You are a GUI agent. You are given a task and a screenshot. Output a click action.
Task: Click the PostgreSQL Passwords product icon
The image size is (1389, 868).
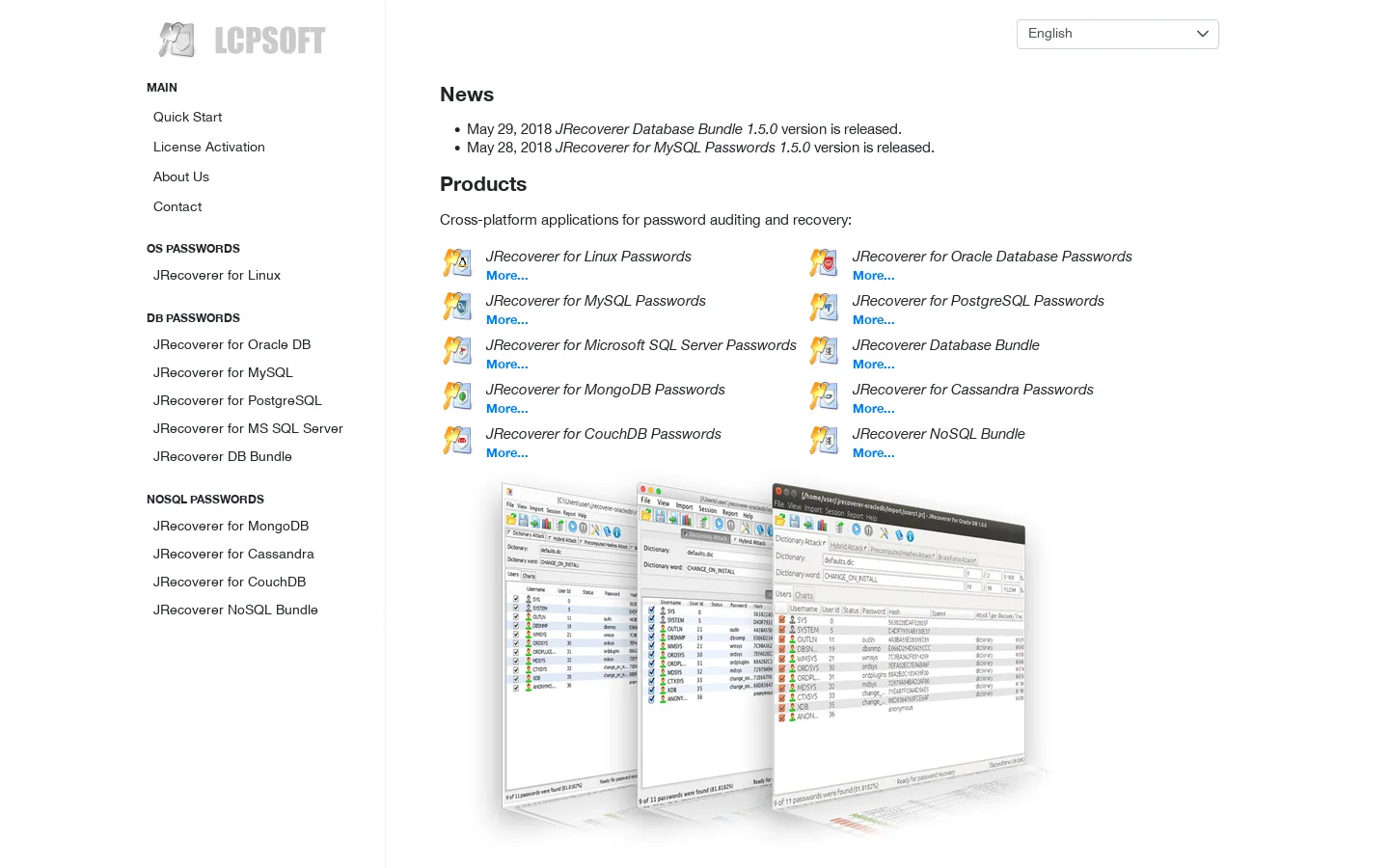(x=824, y=307)
